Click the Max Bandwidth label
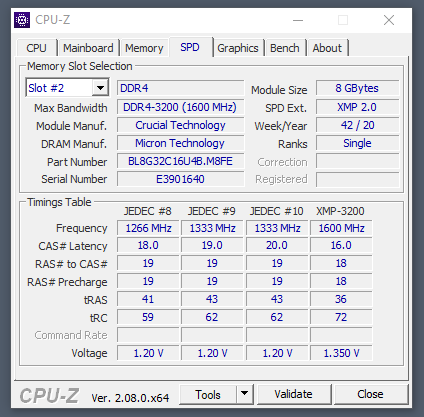Viewport: 424px width, 417px height. click(71, 108)
